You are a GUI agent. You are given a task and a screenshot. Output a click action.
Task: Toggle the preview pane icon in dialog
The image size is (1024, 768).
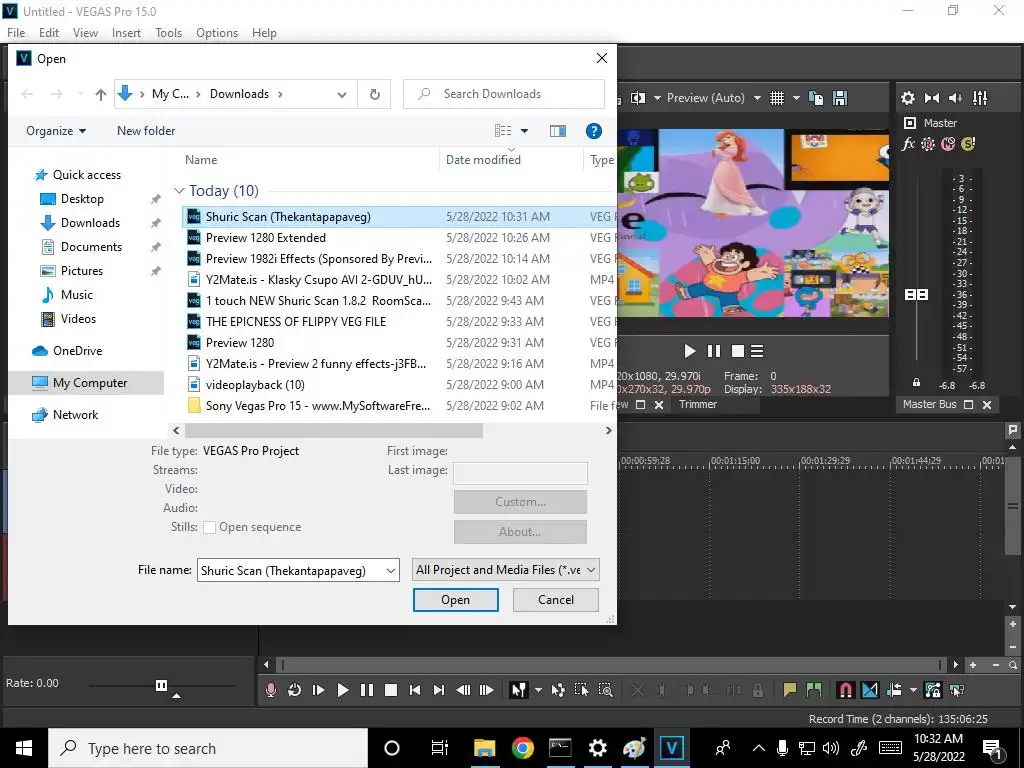coord(558,131)
